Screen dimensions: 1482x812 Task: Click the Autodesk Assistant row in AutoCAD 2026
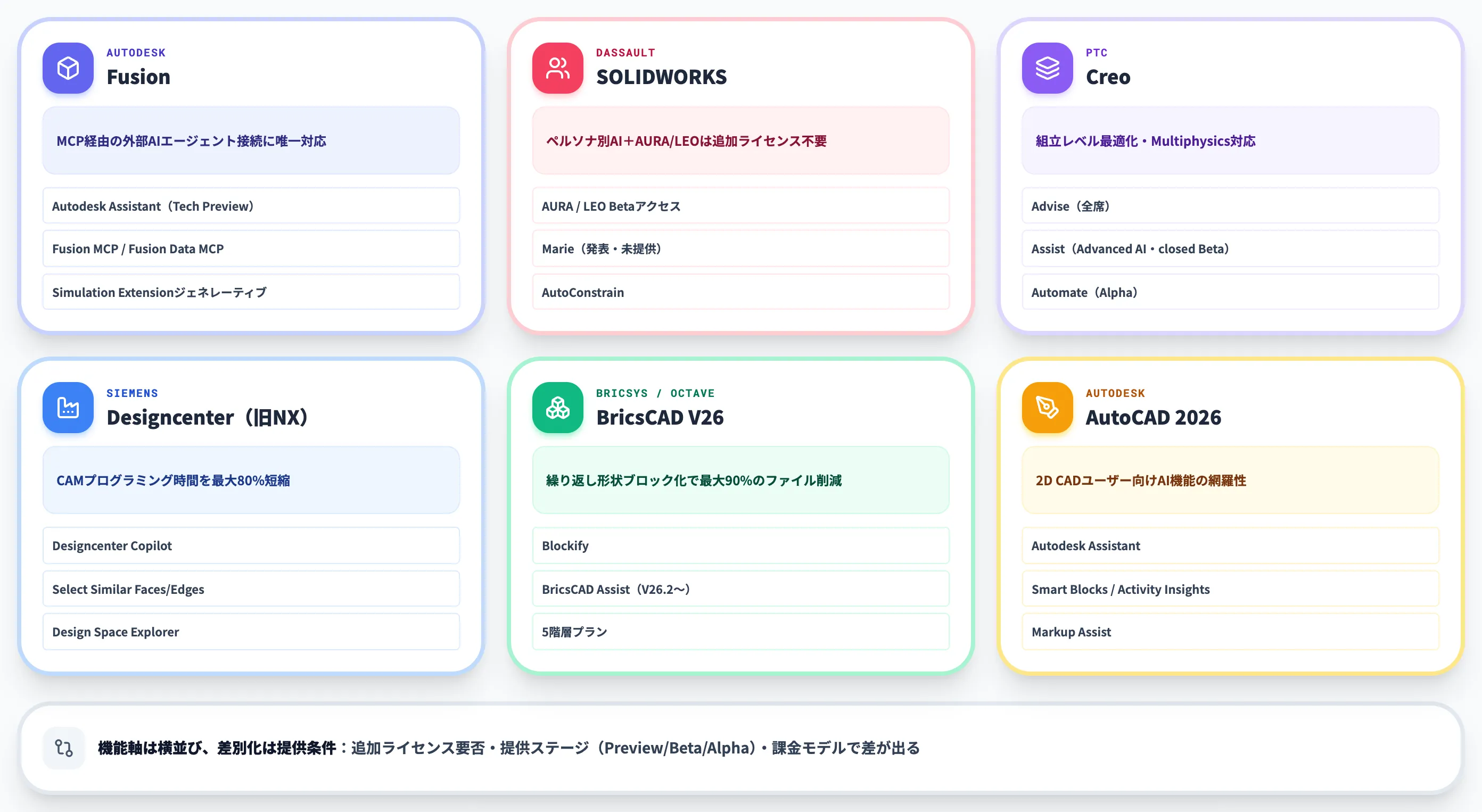(1230, 546)
